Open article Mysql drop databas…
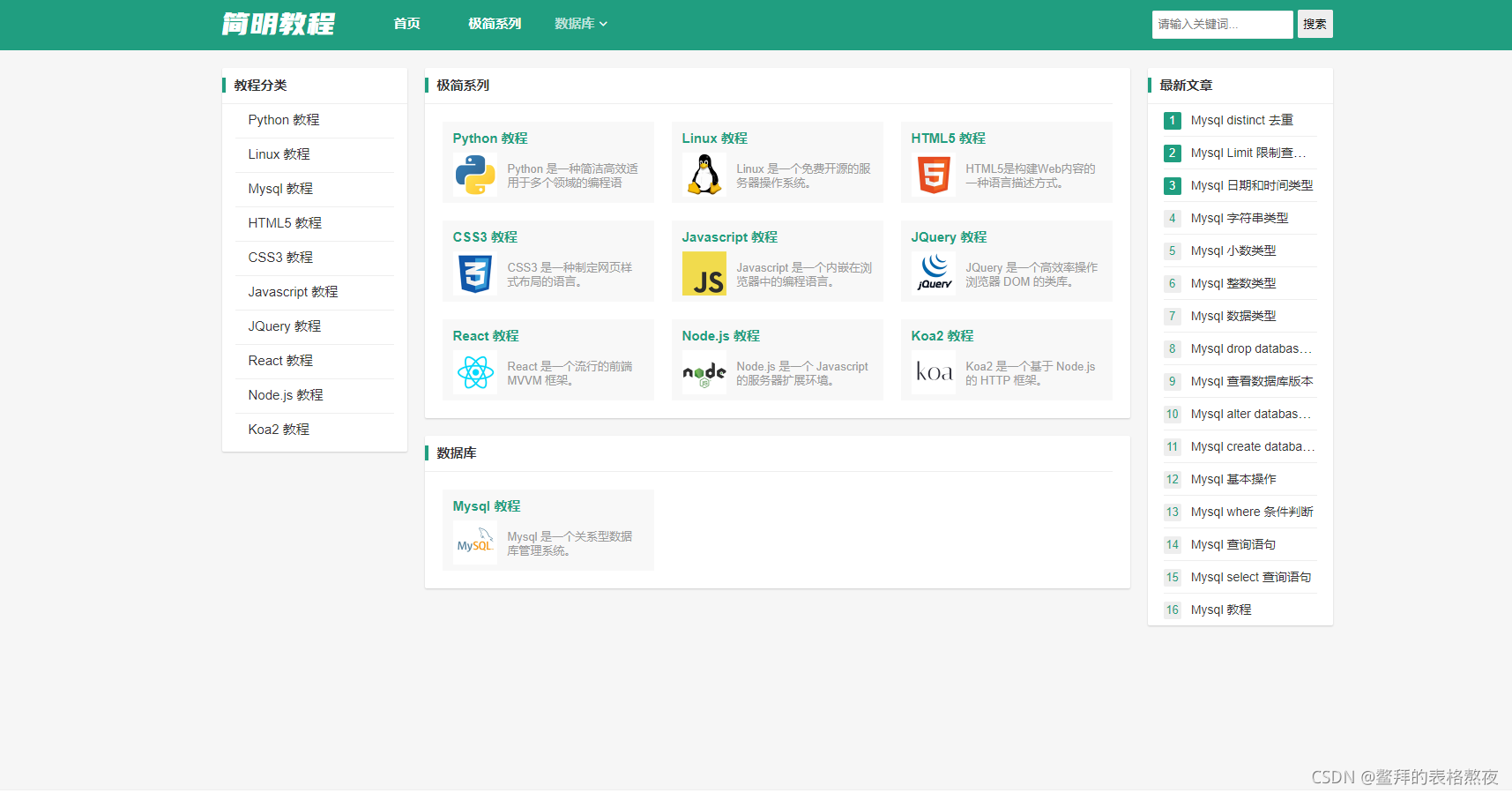This screenshot has height=793, width=1512. pos(1251,348)
